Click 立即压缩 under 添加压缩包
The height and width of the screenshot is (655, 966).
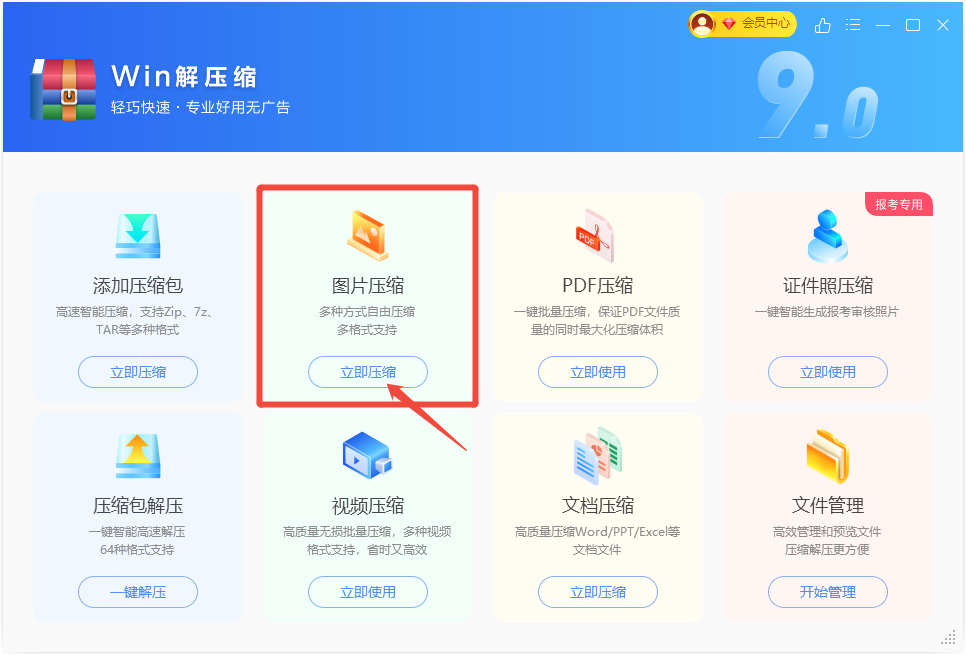(138, 372)
